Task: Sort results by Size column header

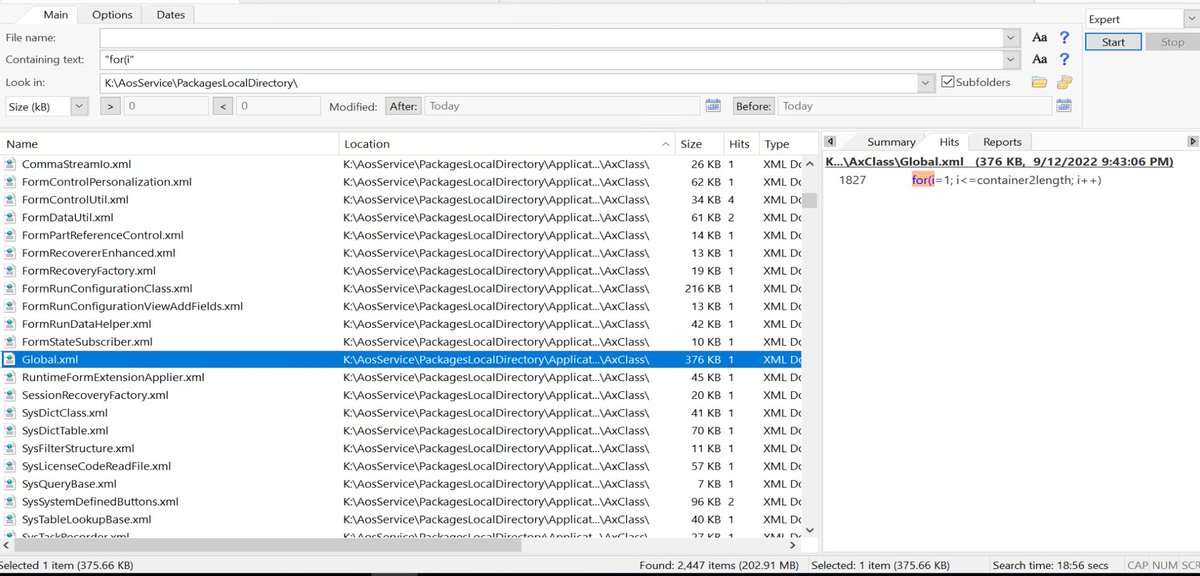Action: coord(699,144)
